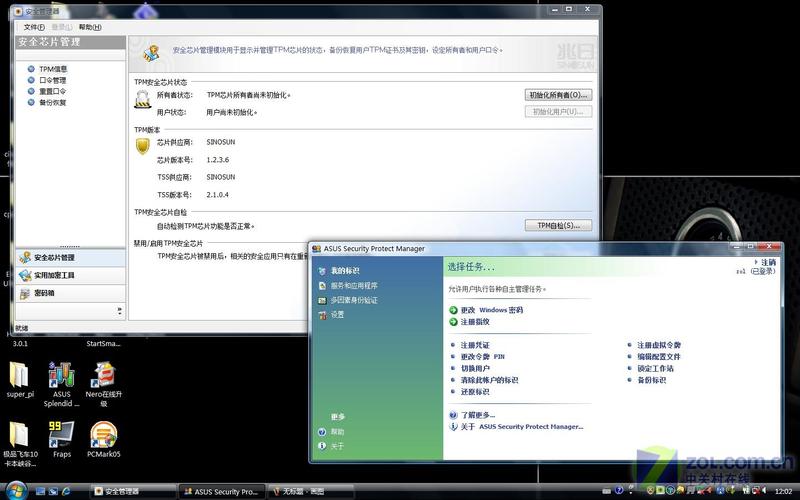The image size is (800, 500).
Task: Expand the sidebar overflow chevron below 密码箱
Action: 119,310
